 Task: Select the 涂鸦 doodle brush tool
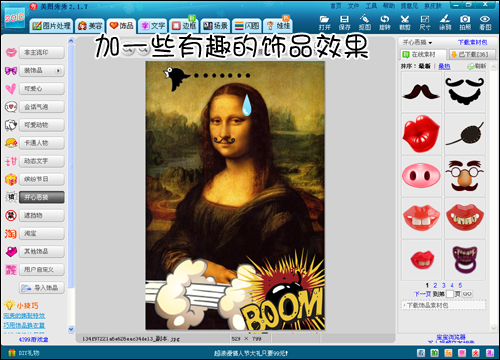445,23
